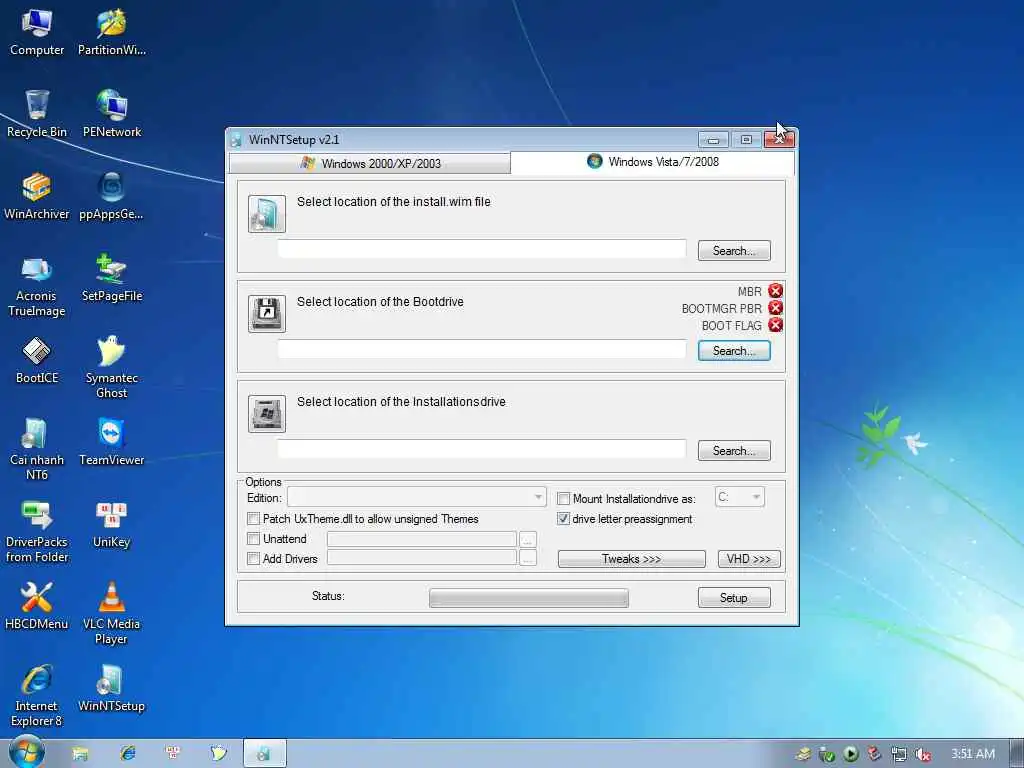Viewport: 1024px width, 768px height.
Task: Open the taskbar file explorer icon
Action: [x=80, y=754]
